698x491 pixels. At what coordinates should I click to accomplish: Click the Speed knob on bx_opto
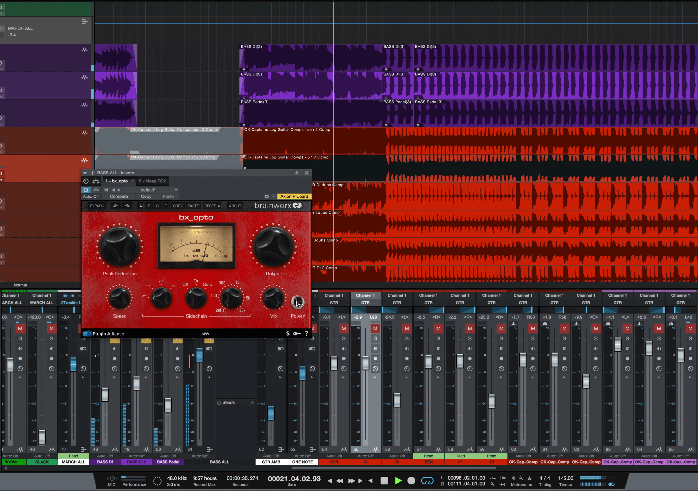click(119, 298)
